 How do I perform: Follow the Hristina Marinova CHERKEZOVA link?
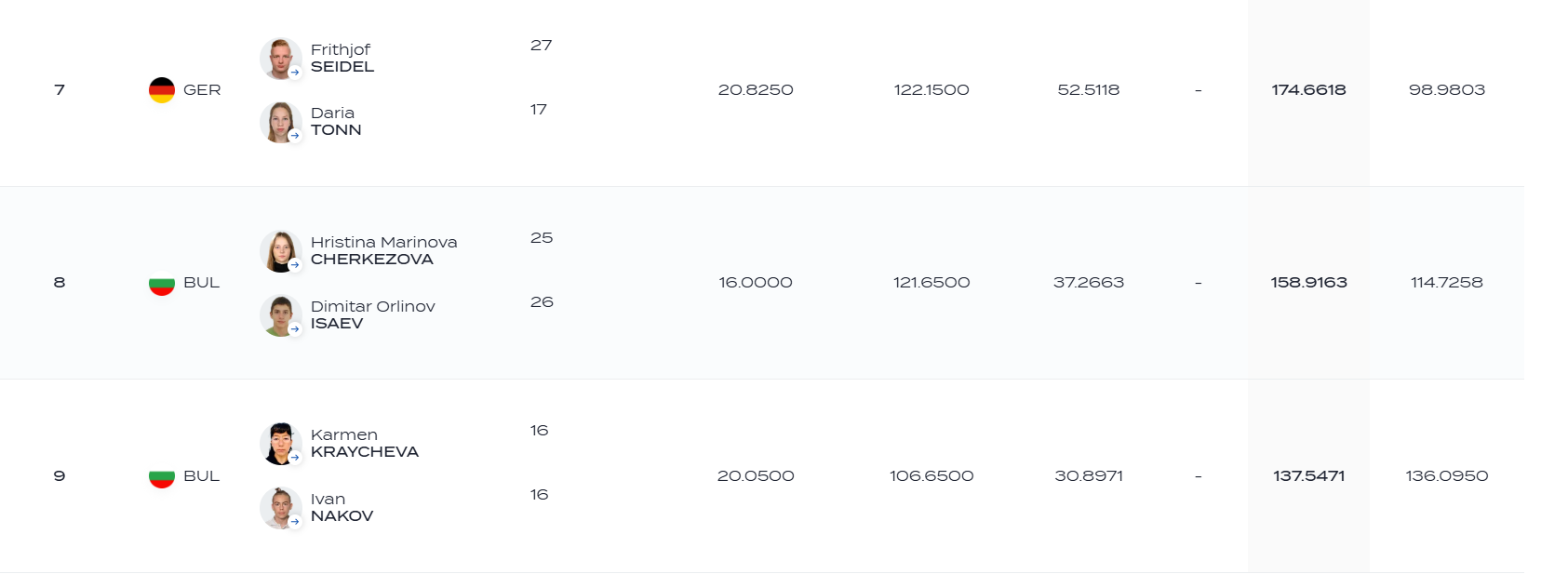383,250
